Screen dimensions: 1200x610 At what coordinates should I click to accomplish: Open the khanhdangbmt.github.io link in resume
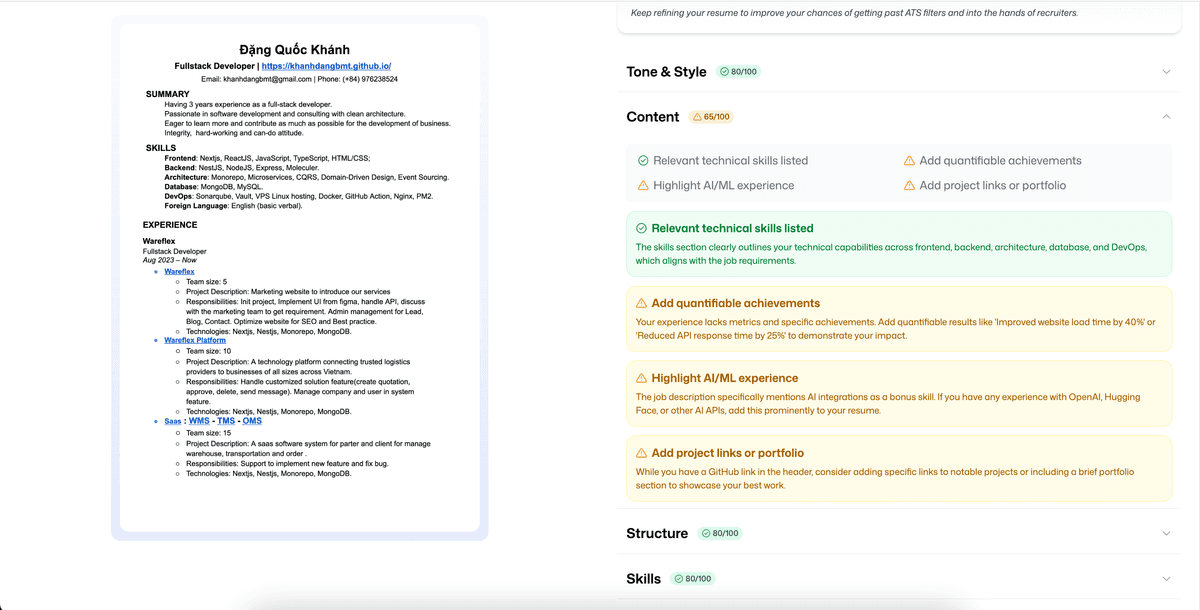[x=326, y=66]
